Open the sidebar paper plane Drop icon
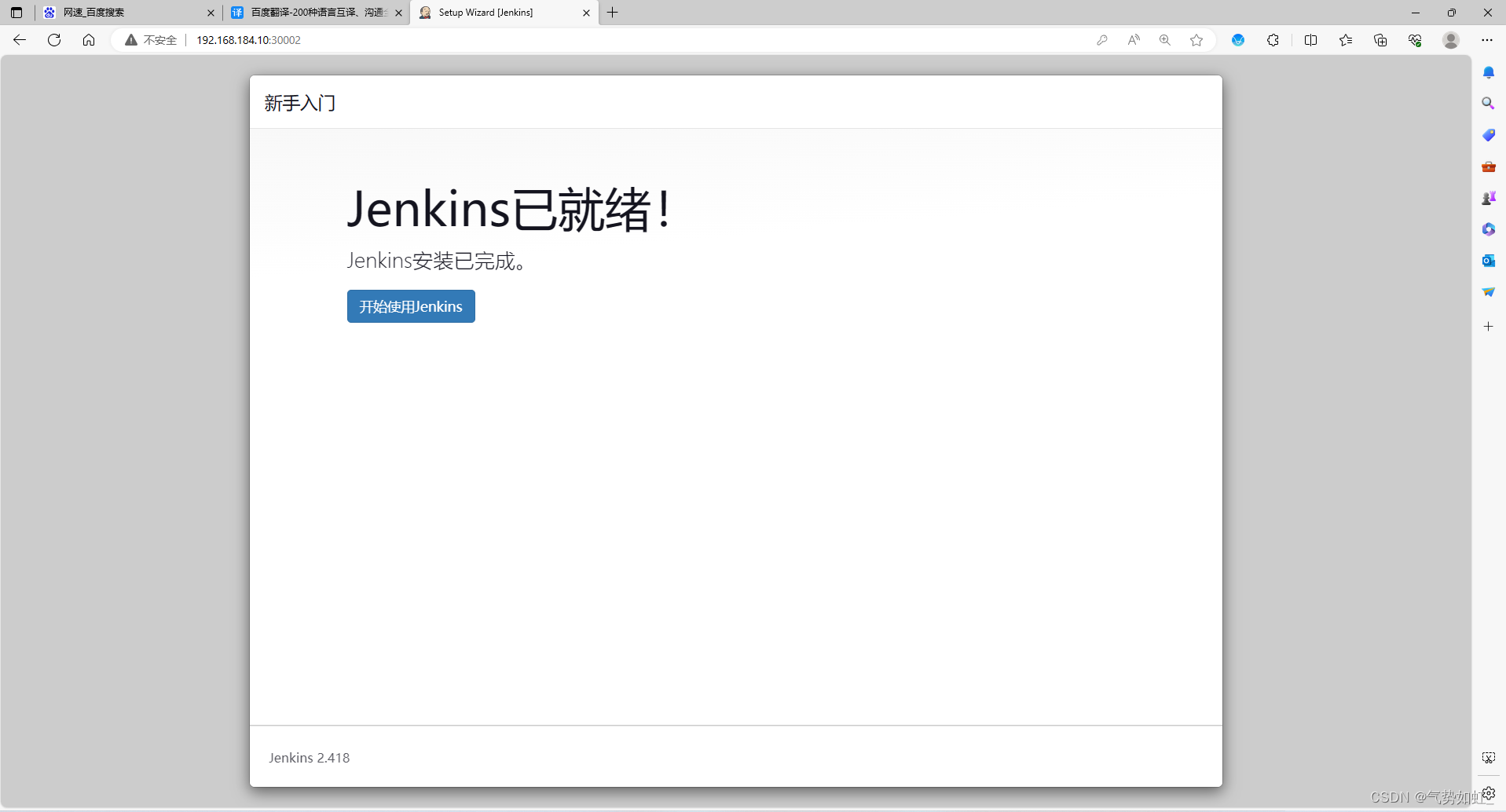The width and height of the screenshot is (1506, 812). click(x=1489, y=292)
